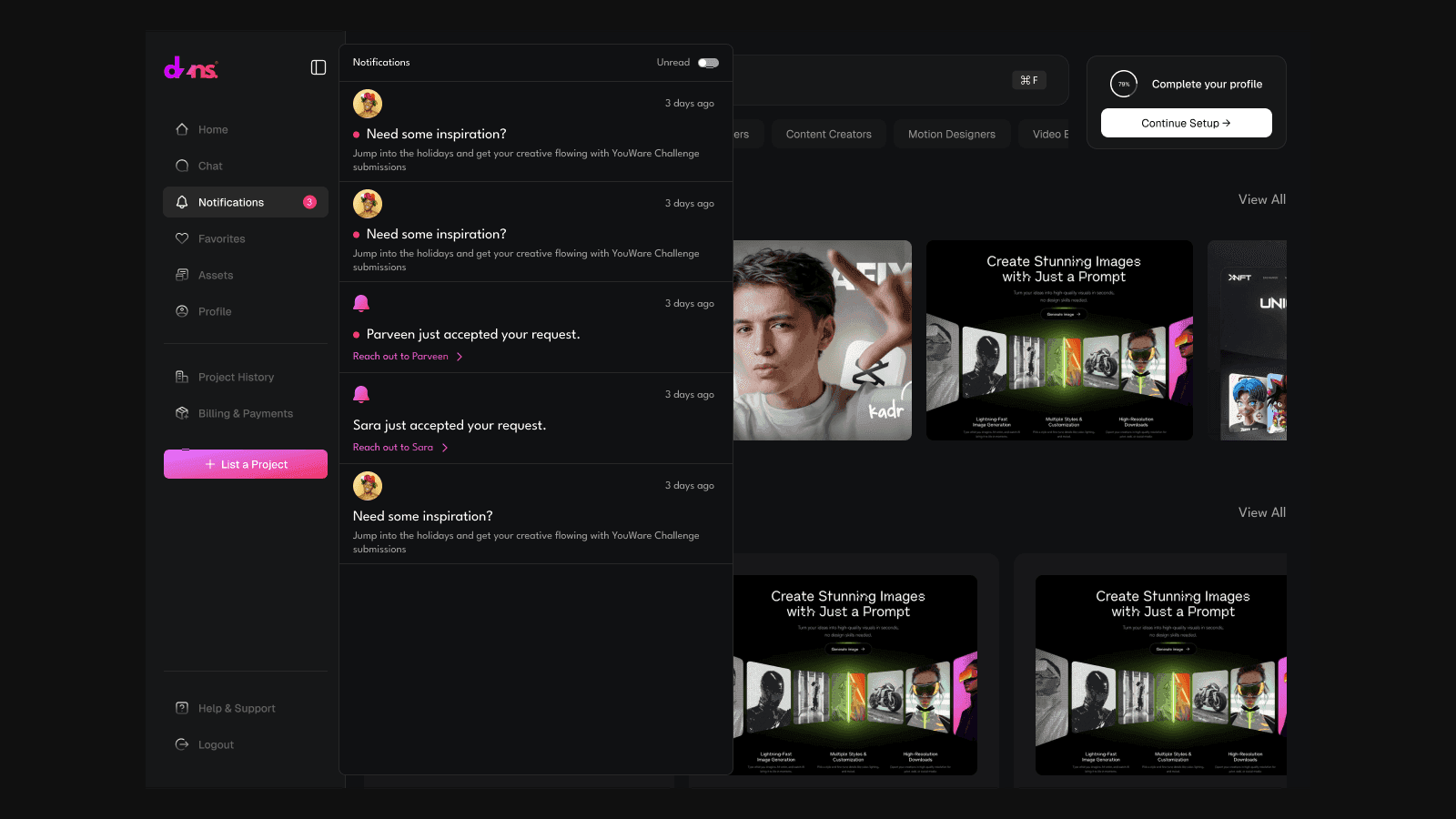Image resolution: width=1456 pixels, height=819 pixels.
Task: Expand the Reach out to Parveen chevron
Action: click(460, 357)
